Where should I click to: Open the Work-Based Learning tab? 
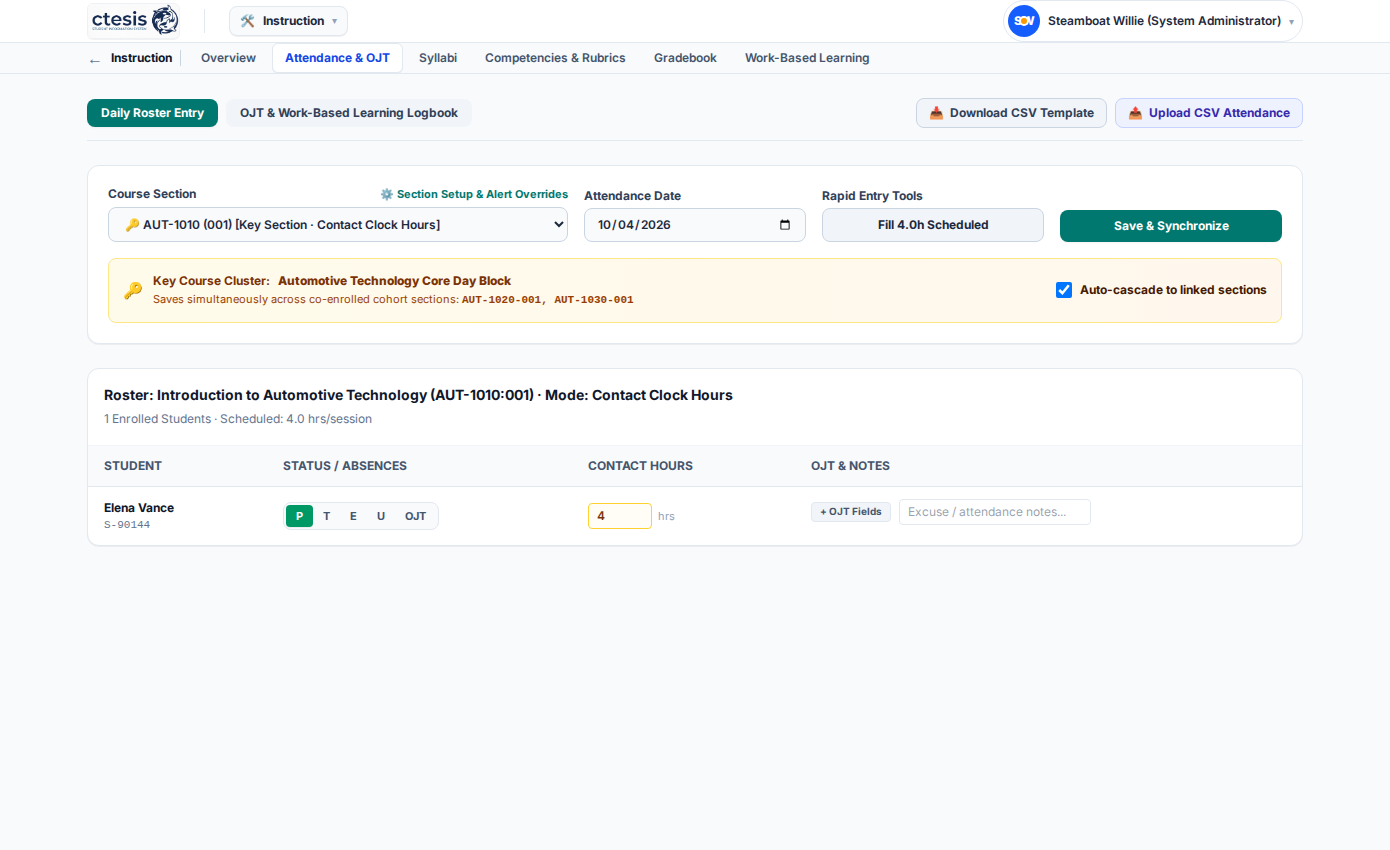point(807,58)
